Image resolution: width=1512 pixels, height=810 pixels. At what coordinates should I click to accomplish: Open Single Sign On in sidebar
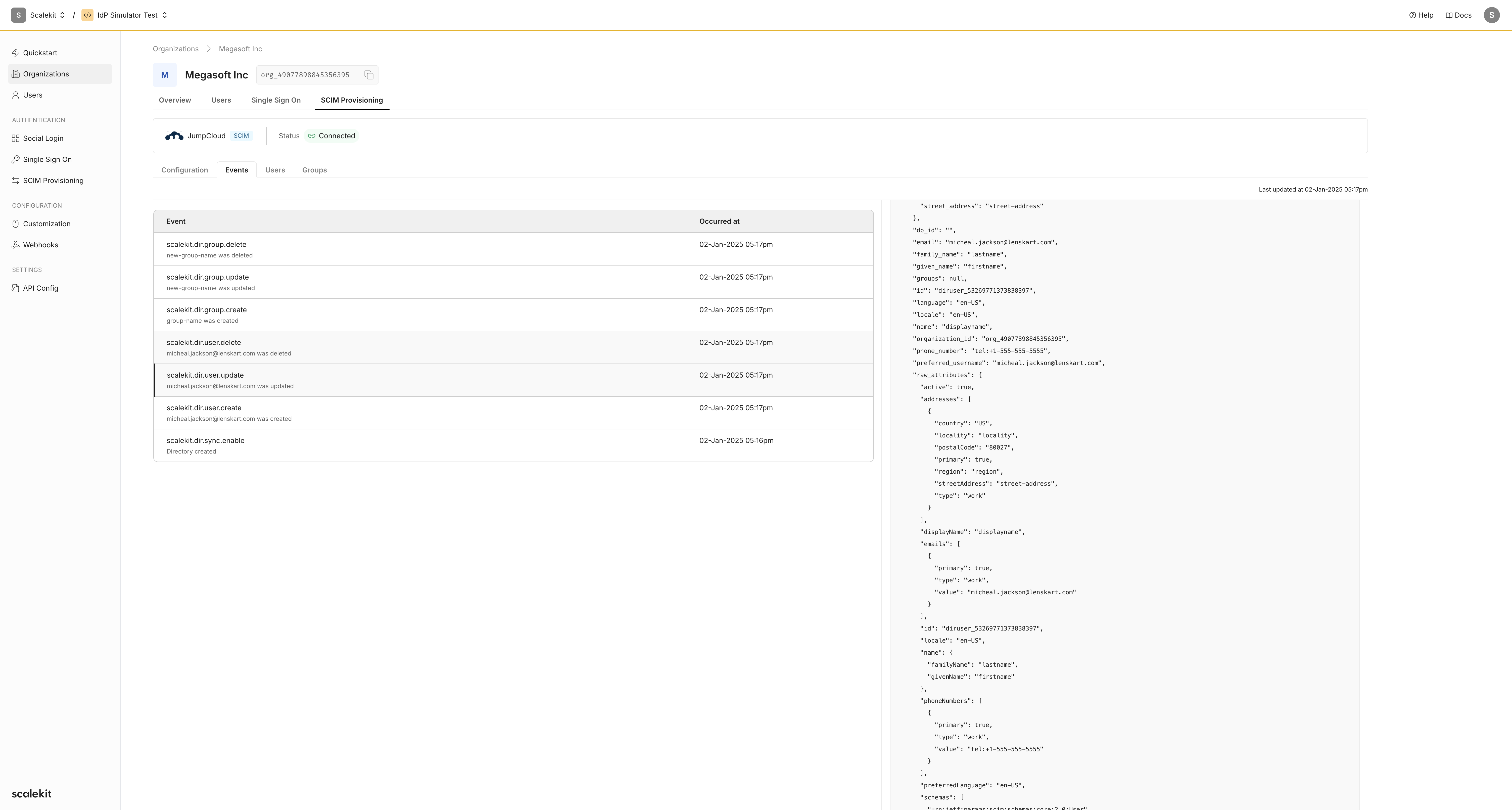(60, 160)
